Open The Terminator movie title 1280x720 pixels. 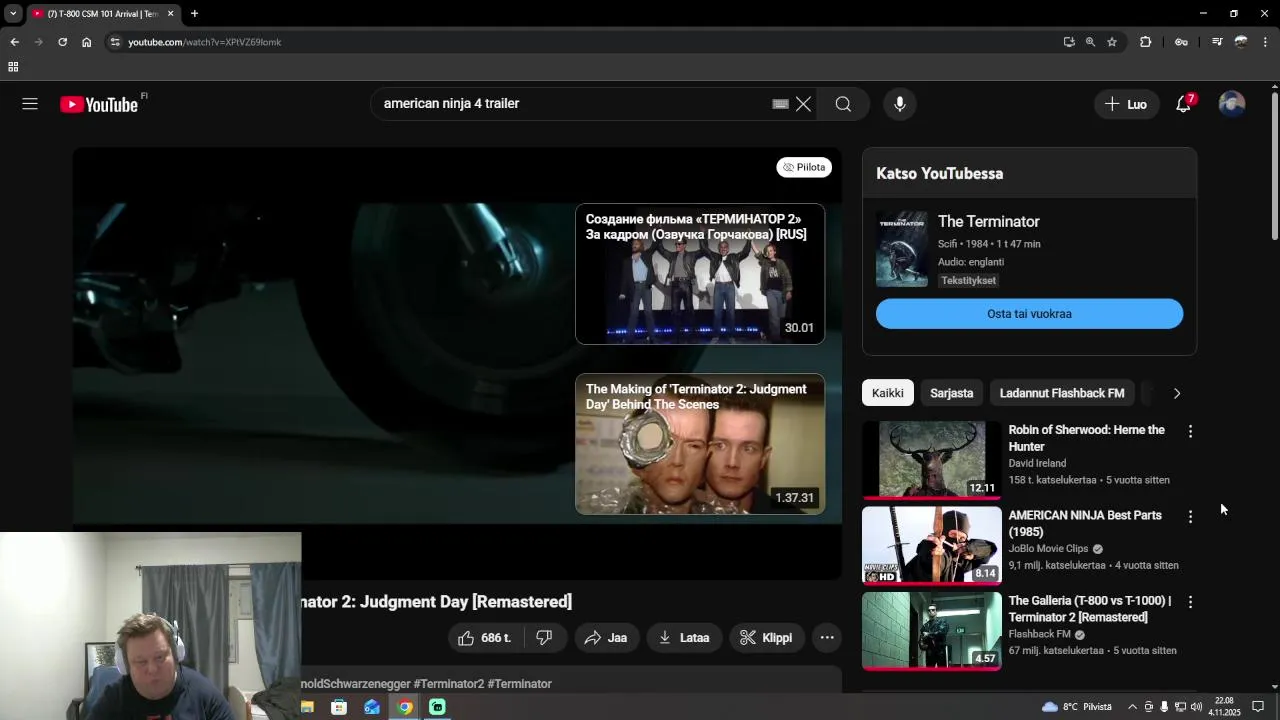tap(989, 222)
